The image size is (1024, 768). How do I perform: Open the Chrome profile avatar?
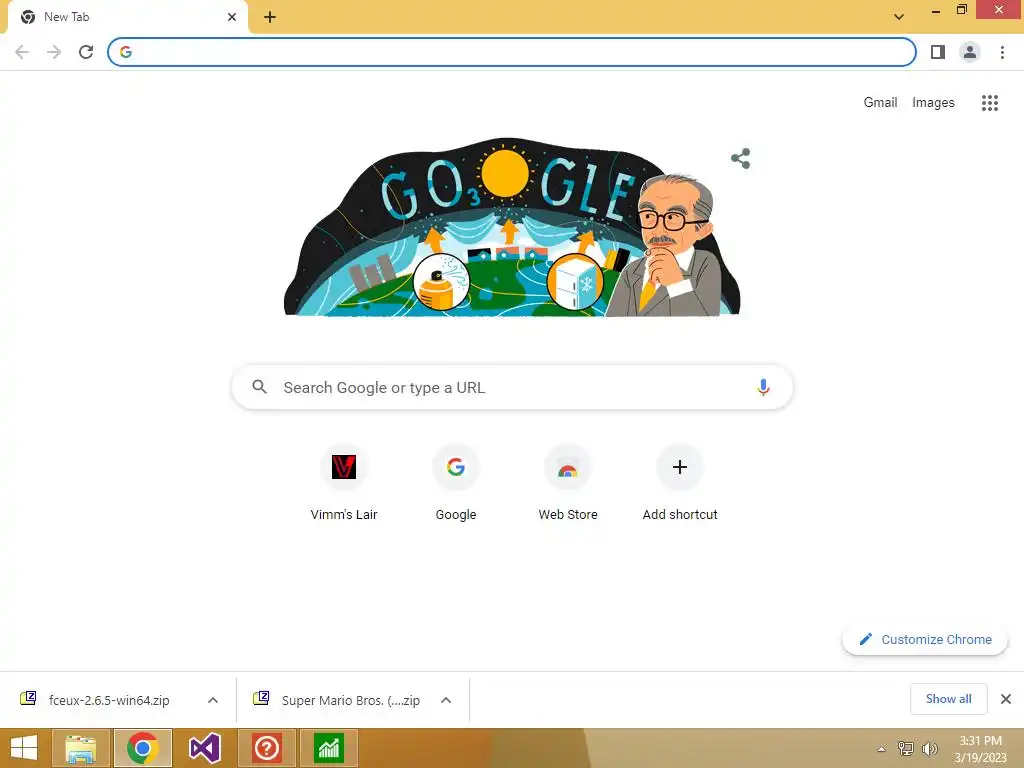[970, 52]
